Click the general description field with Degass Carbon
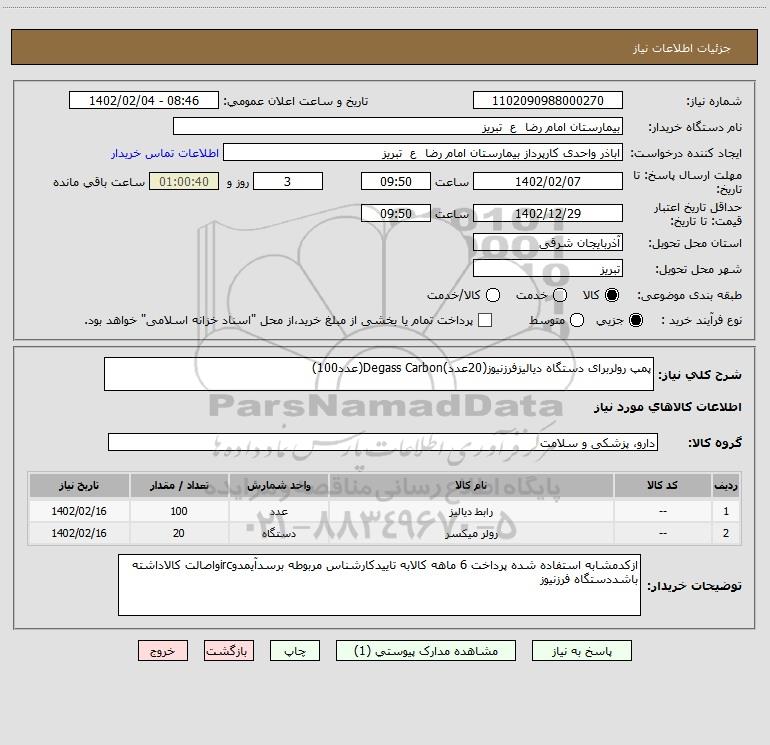Viewport: 770px width, 745px height. tap(379, 374)
